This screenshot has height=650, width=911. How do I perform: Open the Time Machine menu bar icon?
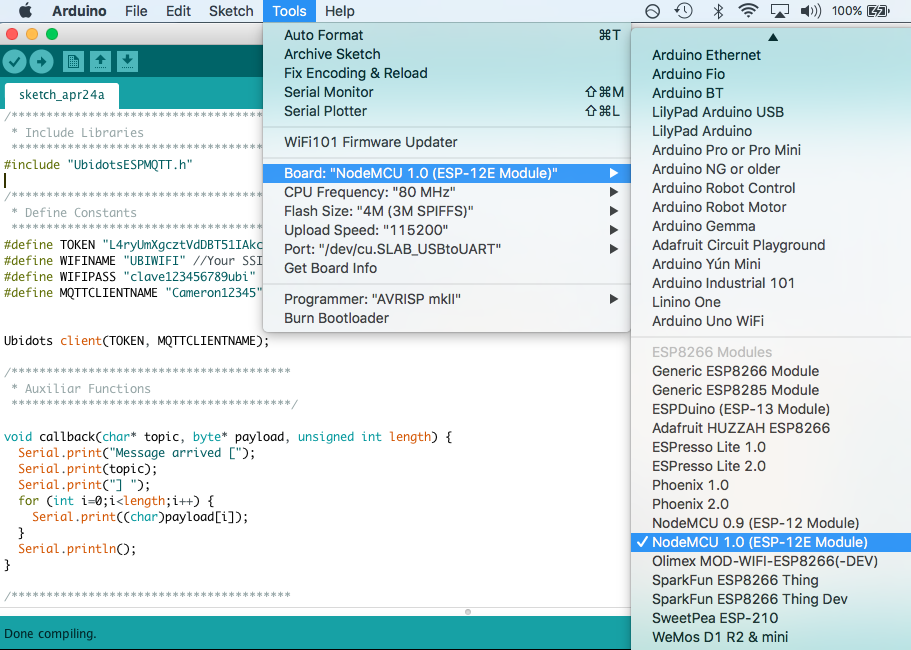pos(684,11)
